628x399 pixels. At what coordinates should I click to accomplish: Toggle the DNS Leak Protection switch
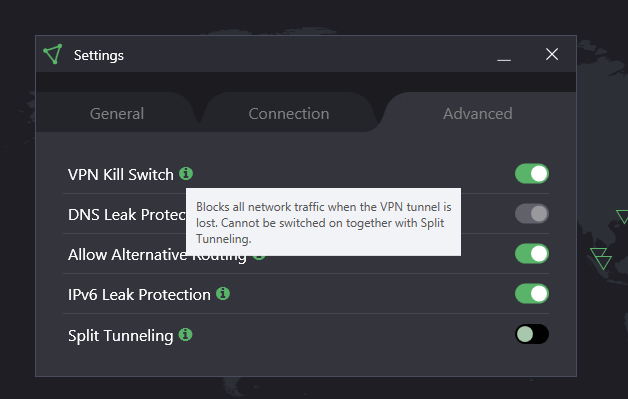point(531,214)
